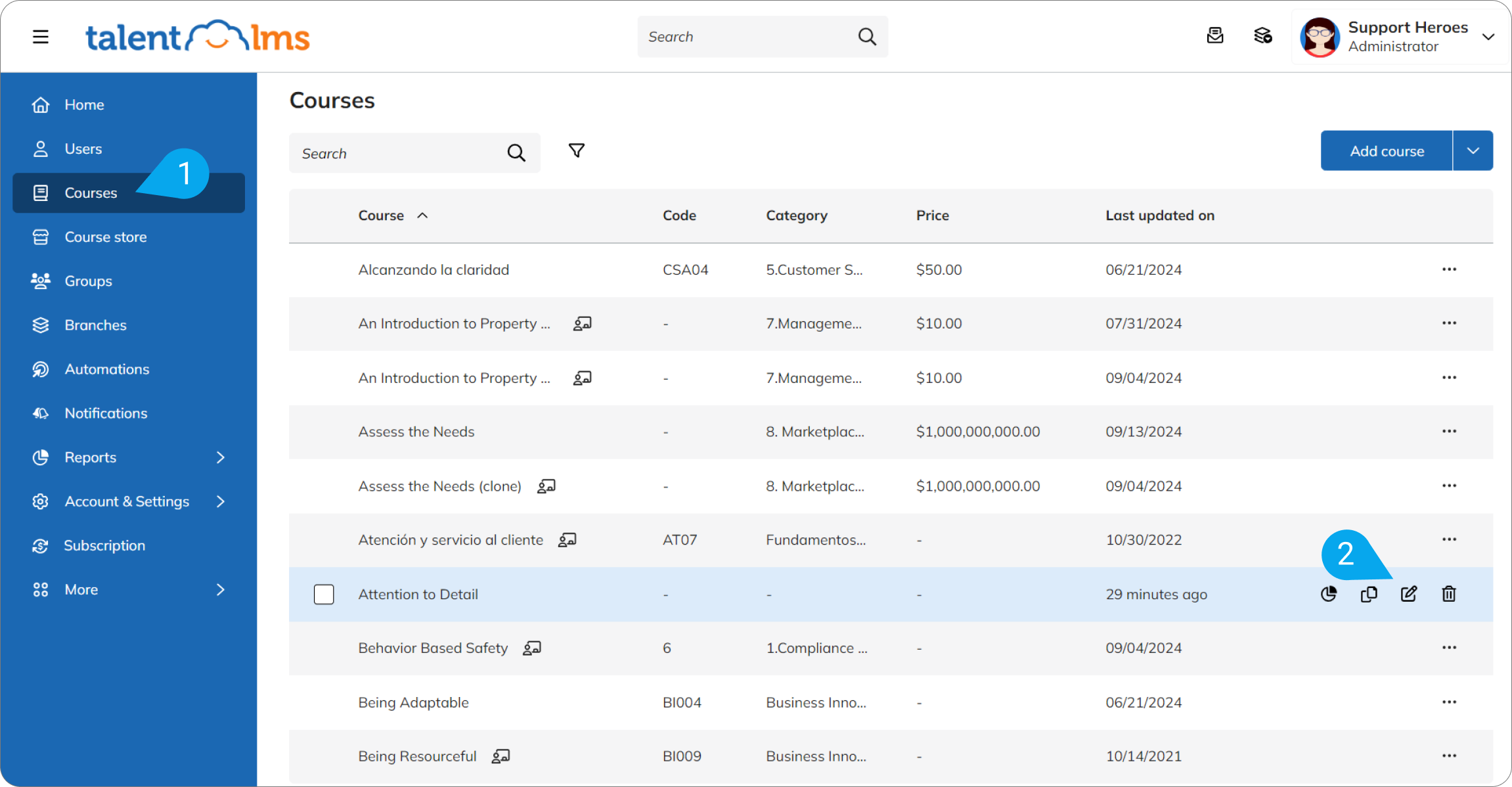Image resolution: width=1512 pixels, height=787 pixels.
Task: Click the Add course button
Action: pos(1387,151)
